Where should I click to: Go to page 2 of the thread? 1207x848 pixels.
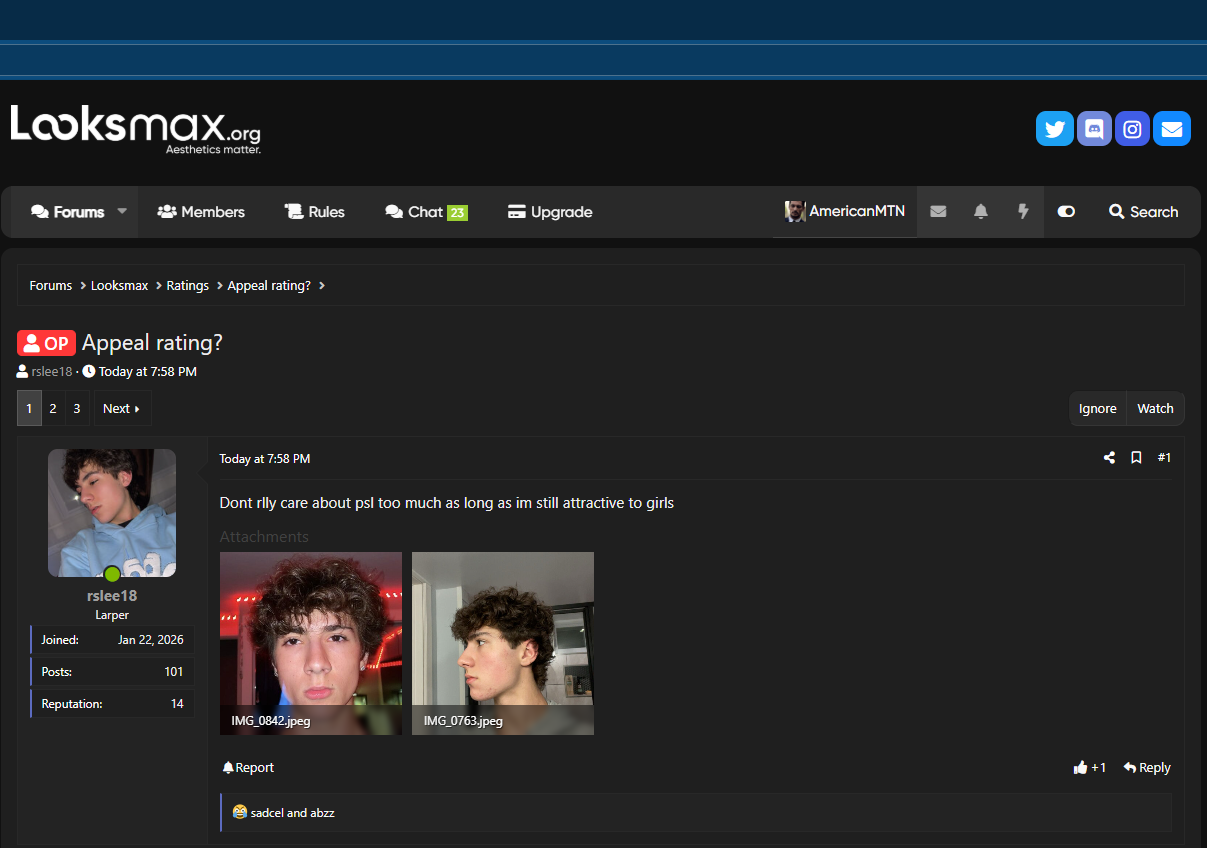53,408
